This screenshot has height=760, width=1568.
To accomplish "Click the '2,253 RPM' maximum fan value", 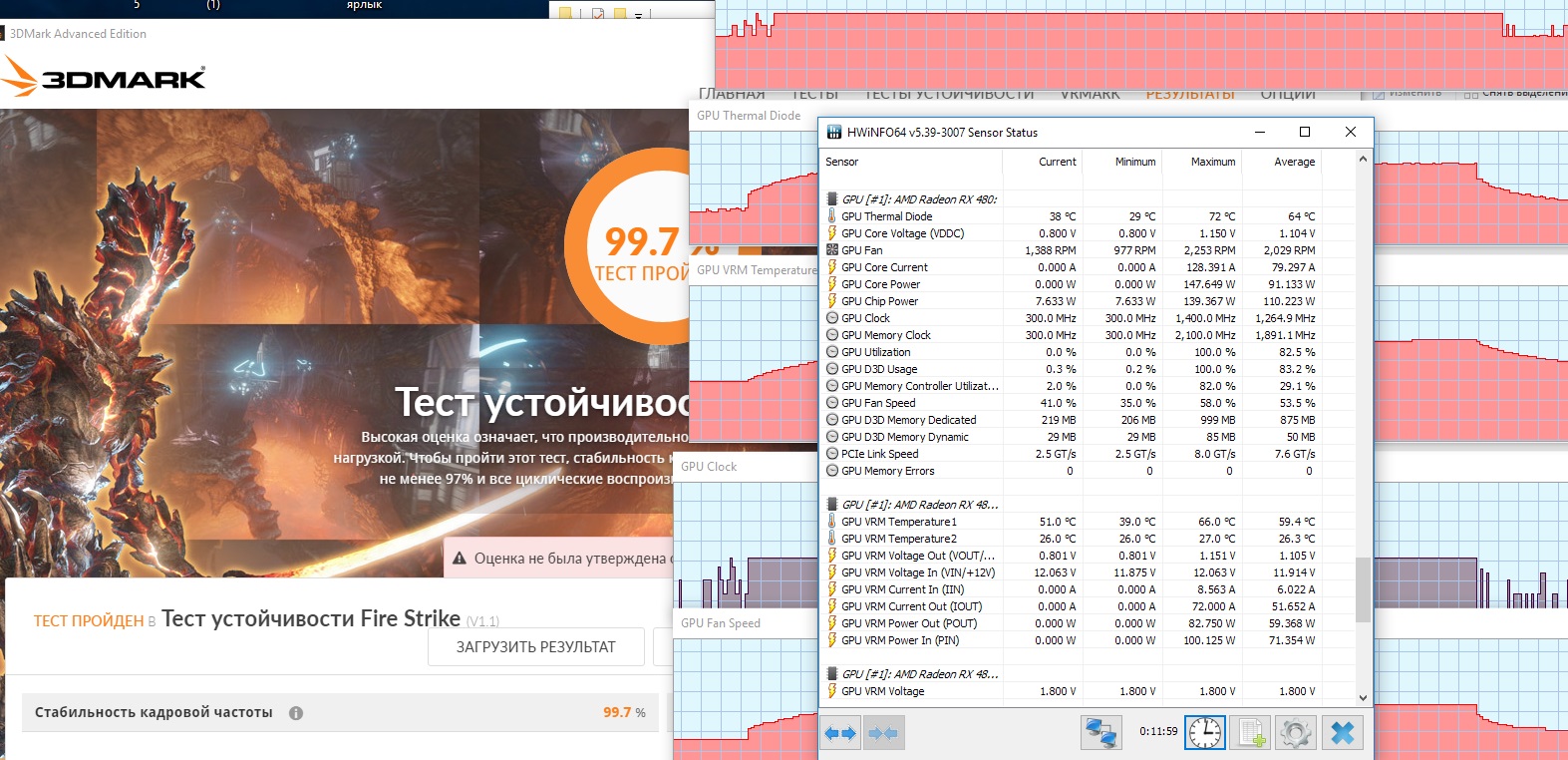I will (x=1209, y=250).
